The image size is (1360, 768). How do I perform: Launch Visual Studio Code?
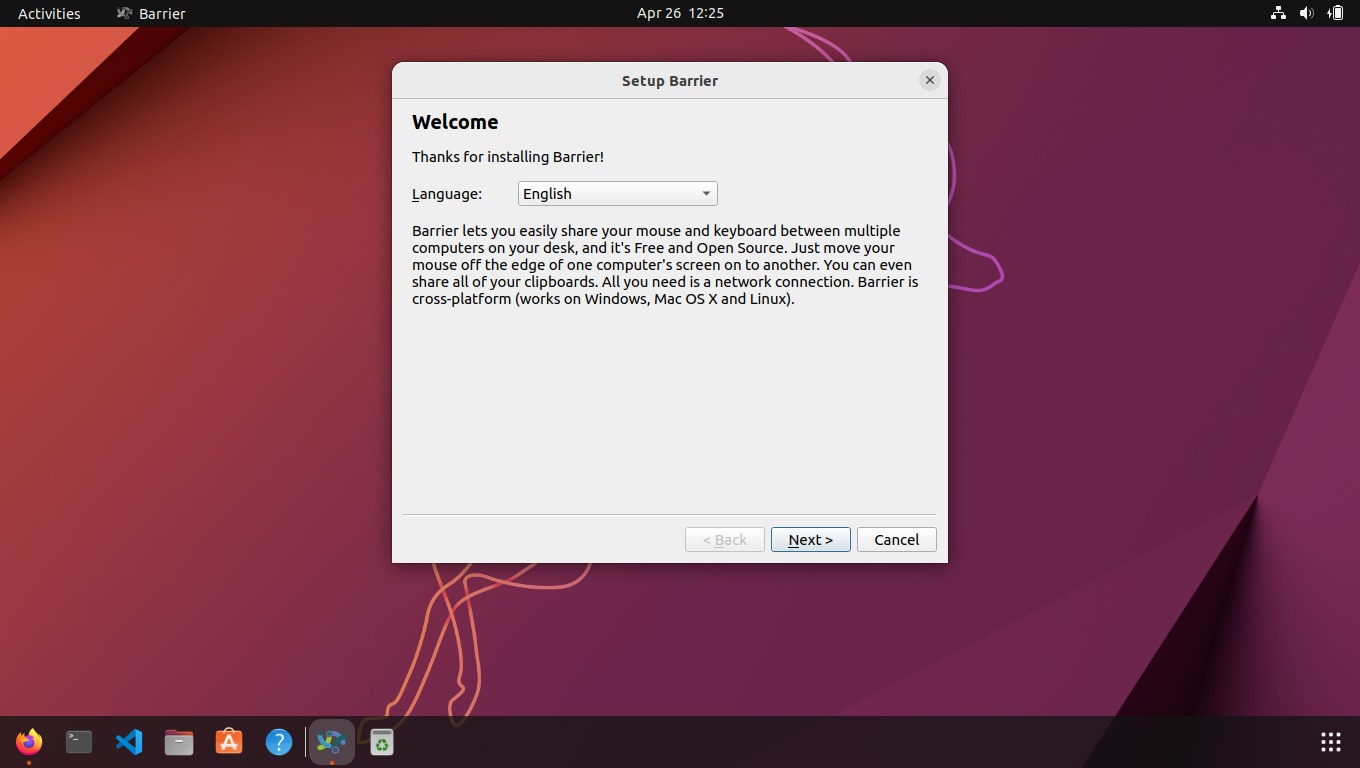click(128, 742)
